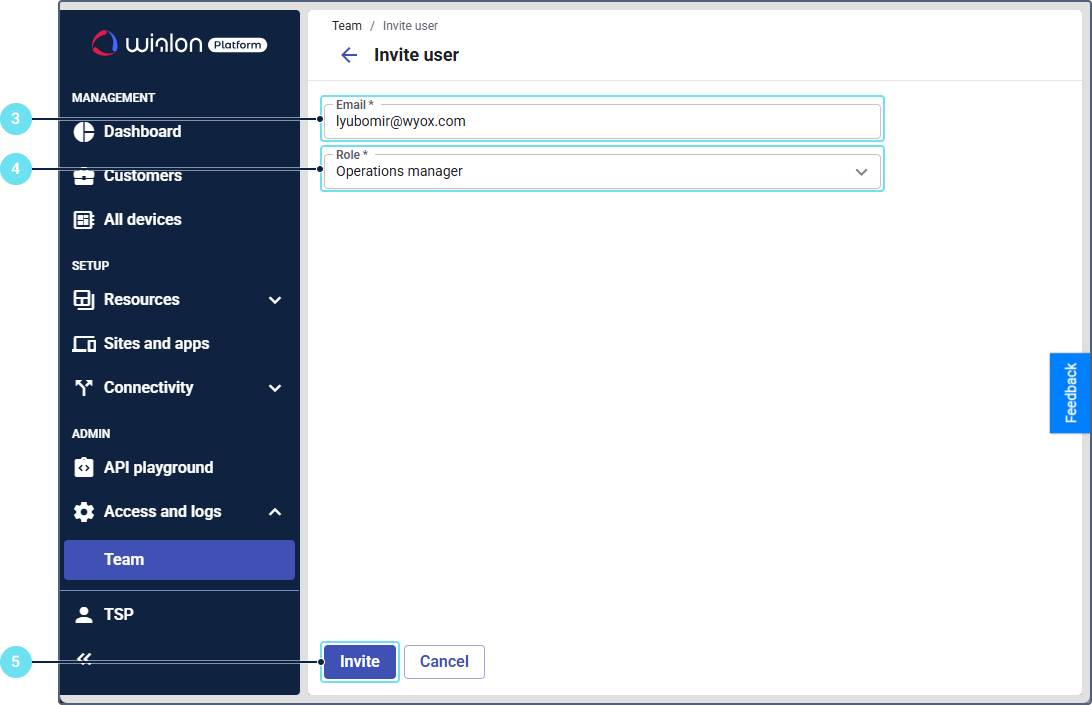
Task: Open the Role dropdown list
Action: [602, 171]
